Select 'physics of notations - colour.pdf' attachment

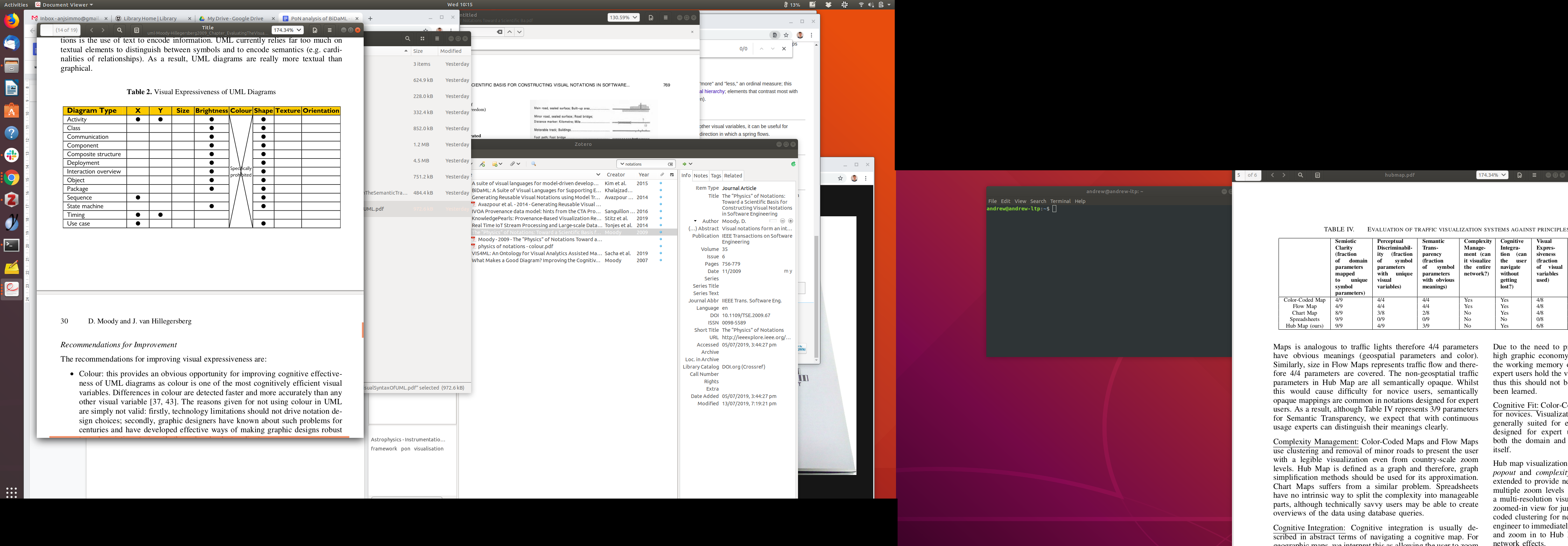tap(515, 246)
